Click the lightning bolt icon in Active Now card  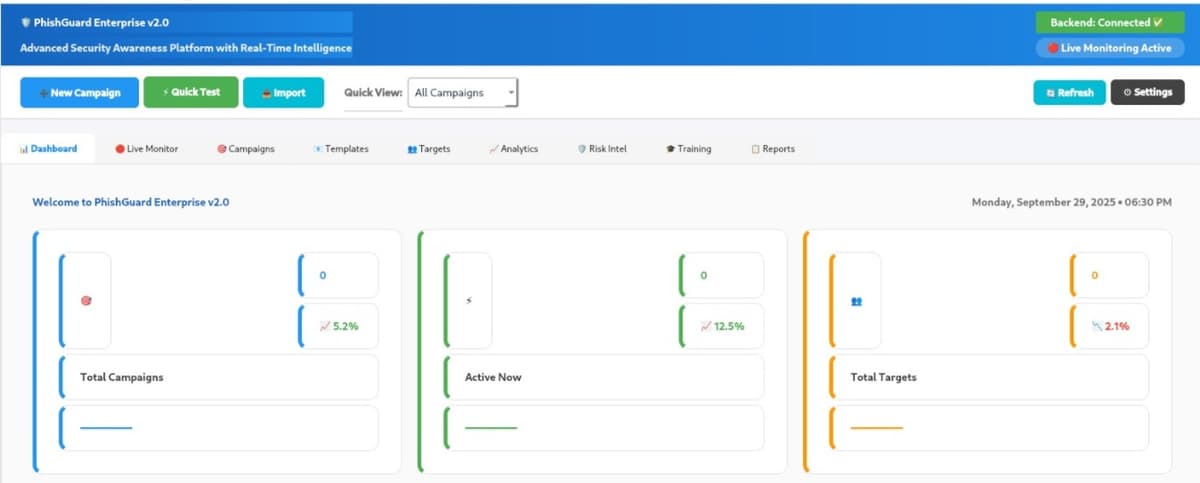point(470,300)
